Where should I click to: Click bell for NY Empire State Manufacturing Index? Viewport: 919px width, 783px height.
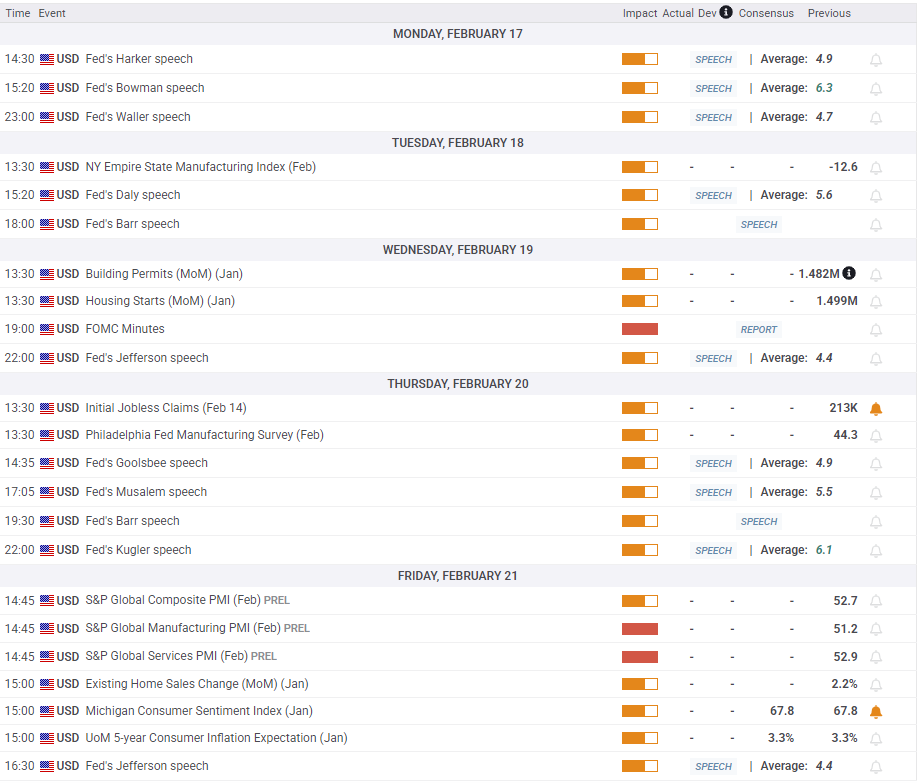coord(876,168)
